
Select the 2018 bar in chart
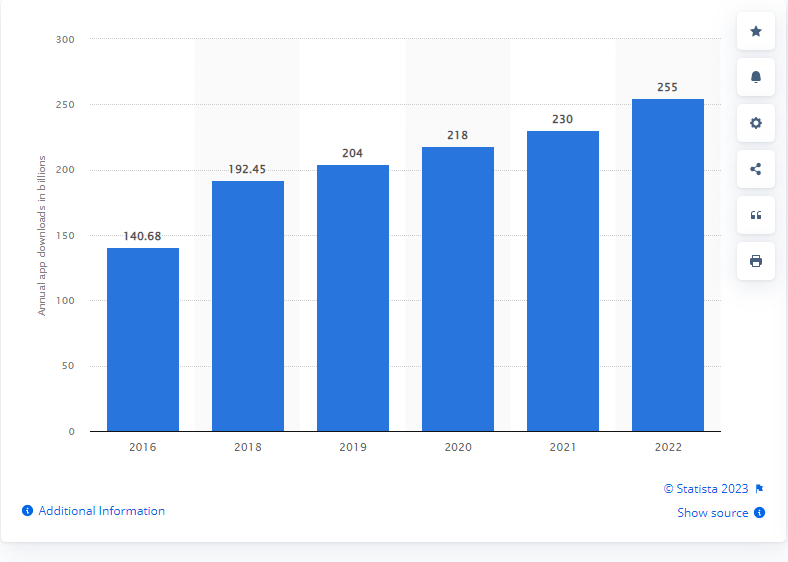248,306
